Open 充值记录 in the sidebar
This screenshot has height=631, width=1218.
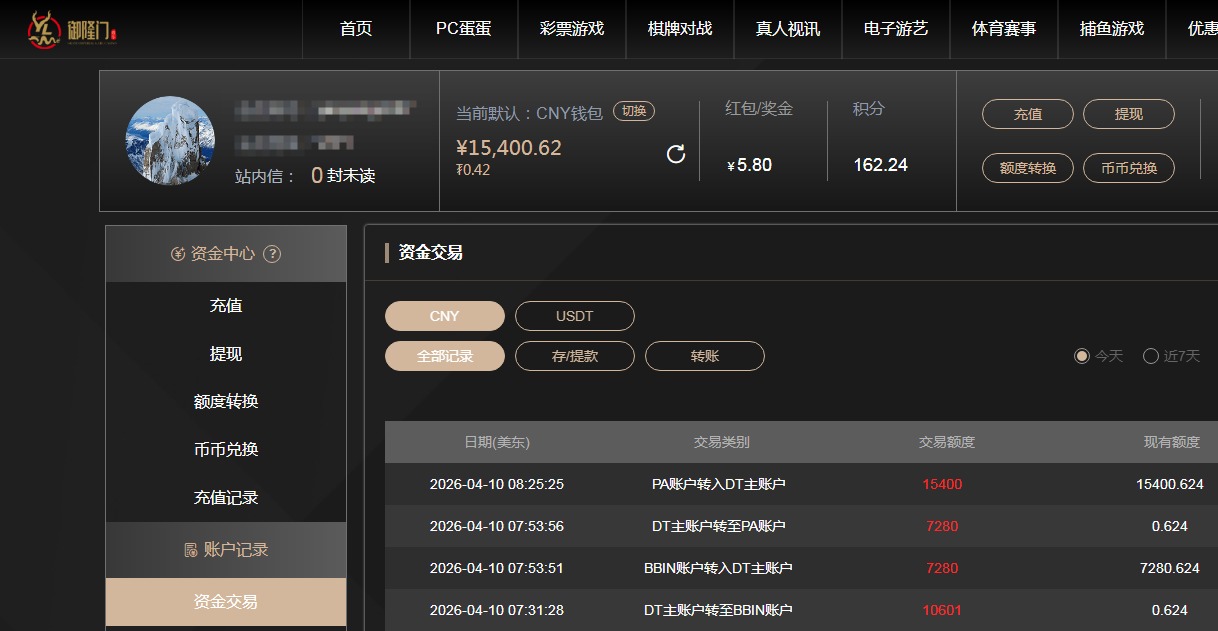tap(226, 497)
